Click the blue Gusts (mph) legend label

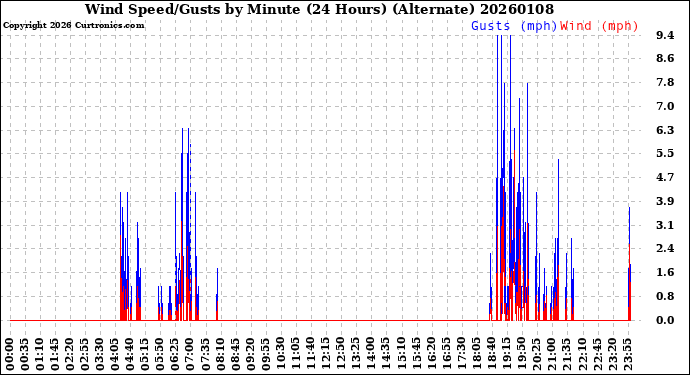point(514,26)
